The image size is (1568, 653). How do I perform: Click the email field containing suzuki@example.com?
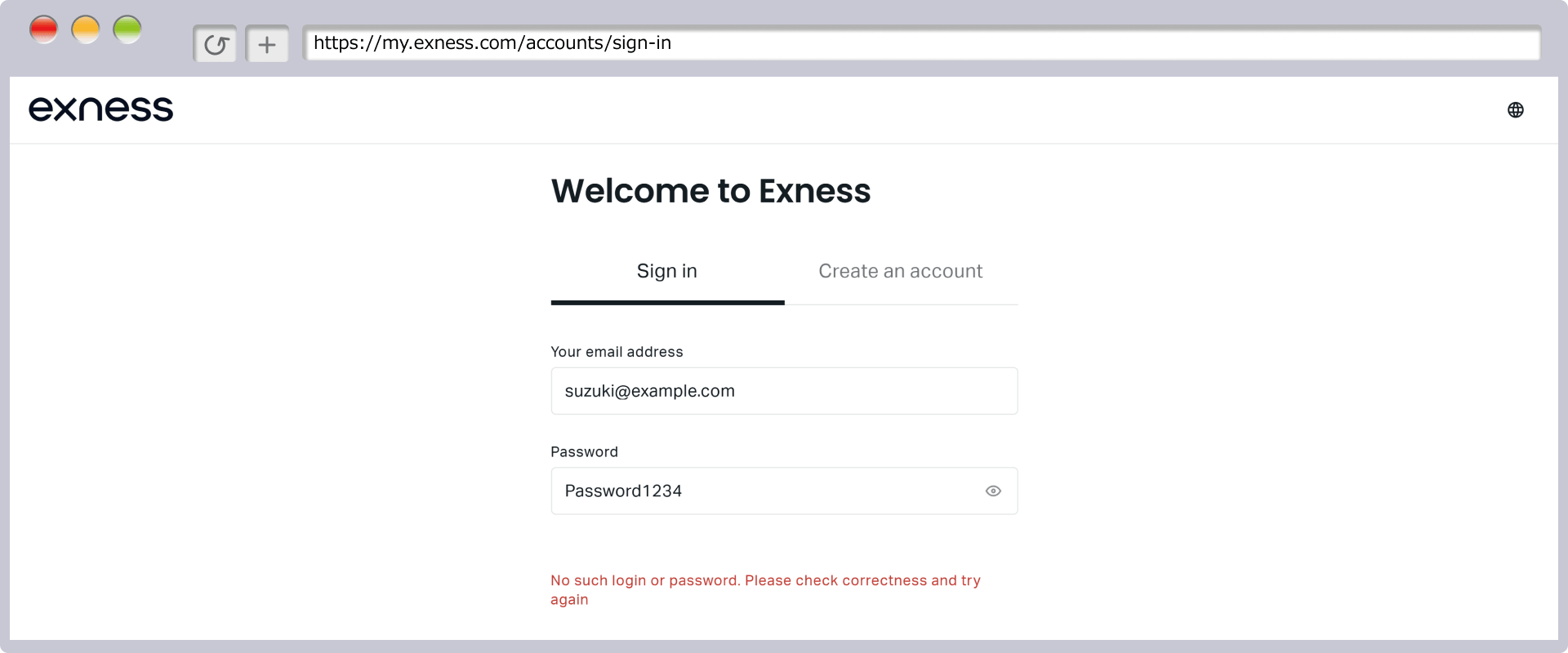point(784,391)
